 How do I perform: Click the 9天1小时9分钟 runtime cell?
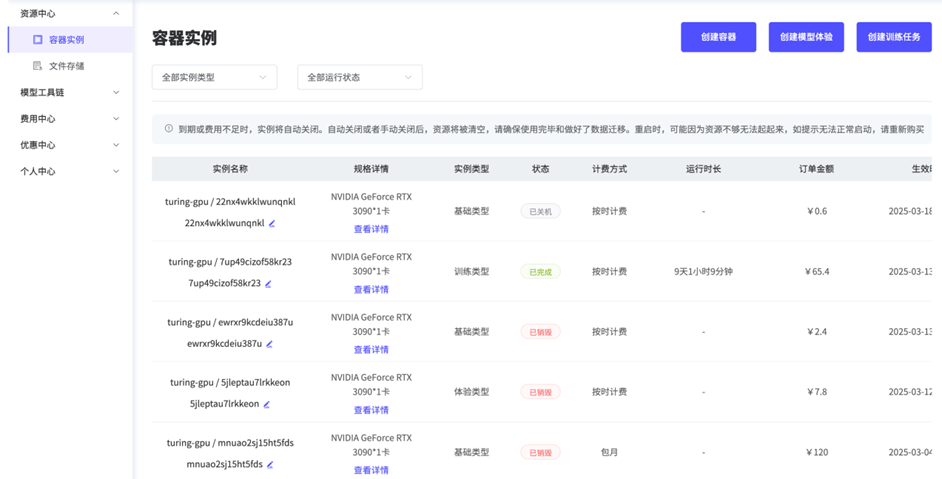click(x=703, y=272)
